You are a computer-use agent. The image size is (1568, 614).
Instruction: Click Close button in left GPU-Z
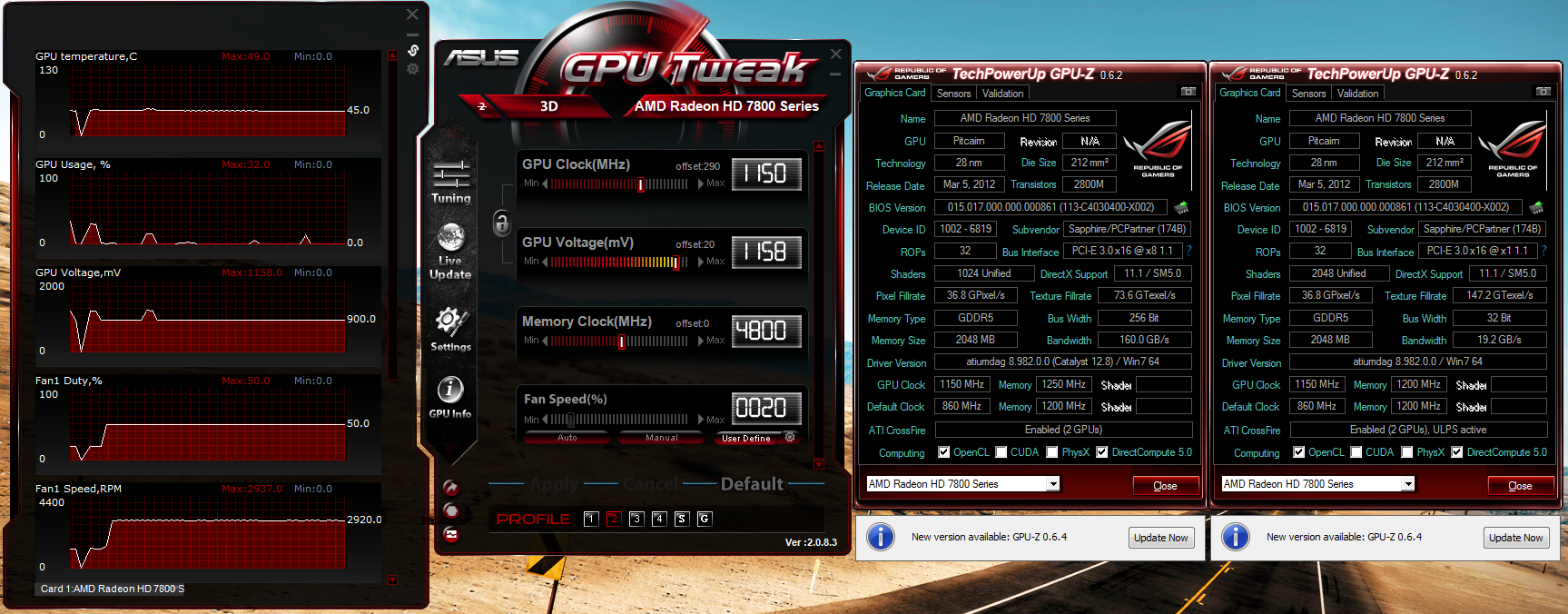point(1165,486)
